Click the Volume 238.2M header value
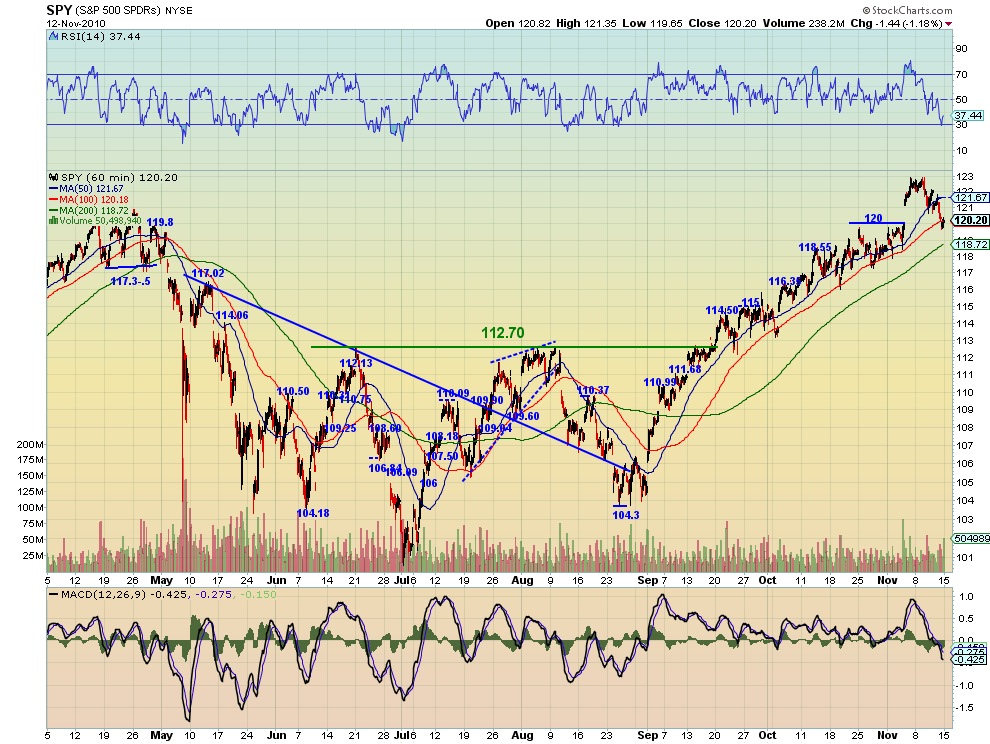 [803, 23]
